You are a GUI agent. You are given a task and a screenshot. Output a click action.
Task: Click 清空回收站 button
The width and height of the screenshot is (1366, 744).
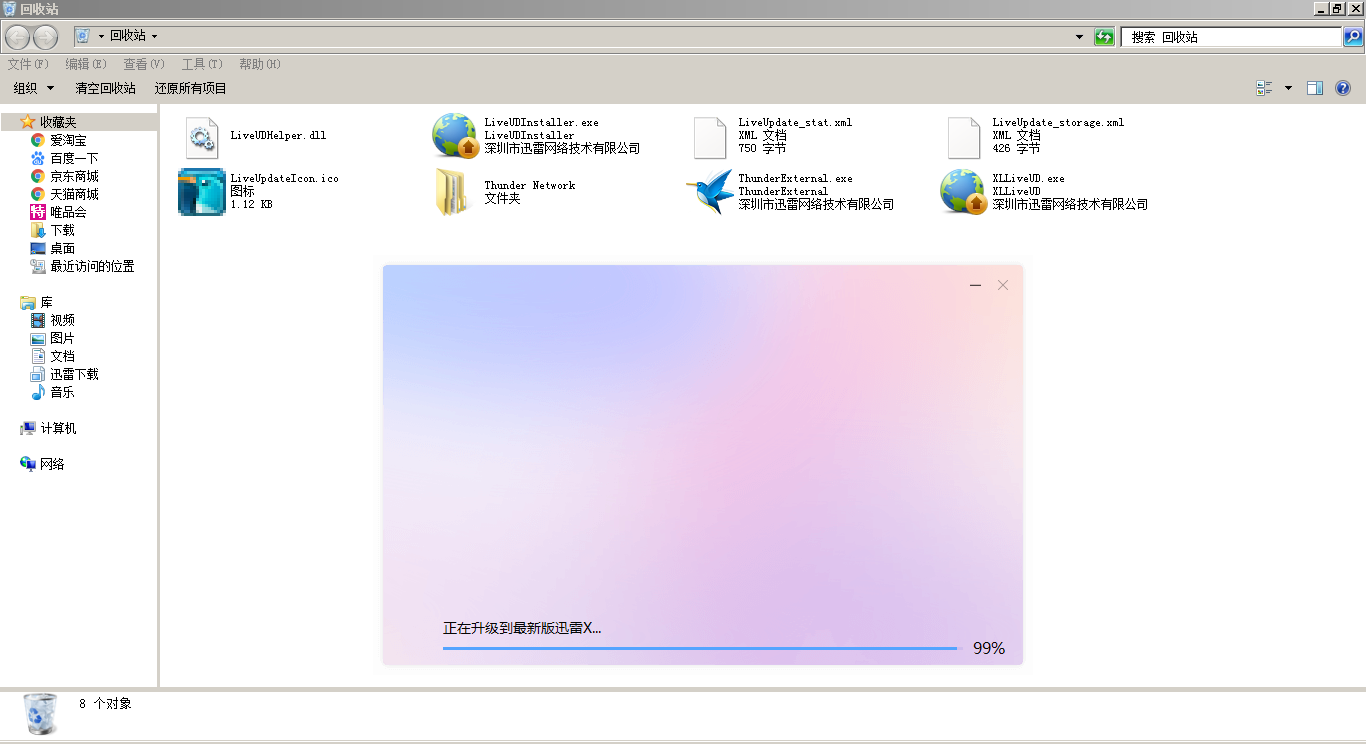(106, 88)
